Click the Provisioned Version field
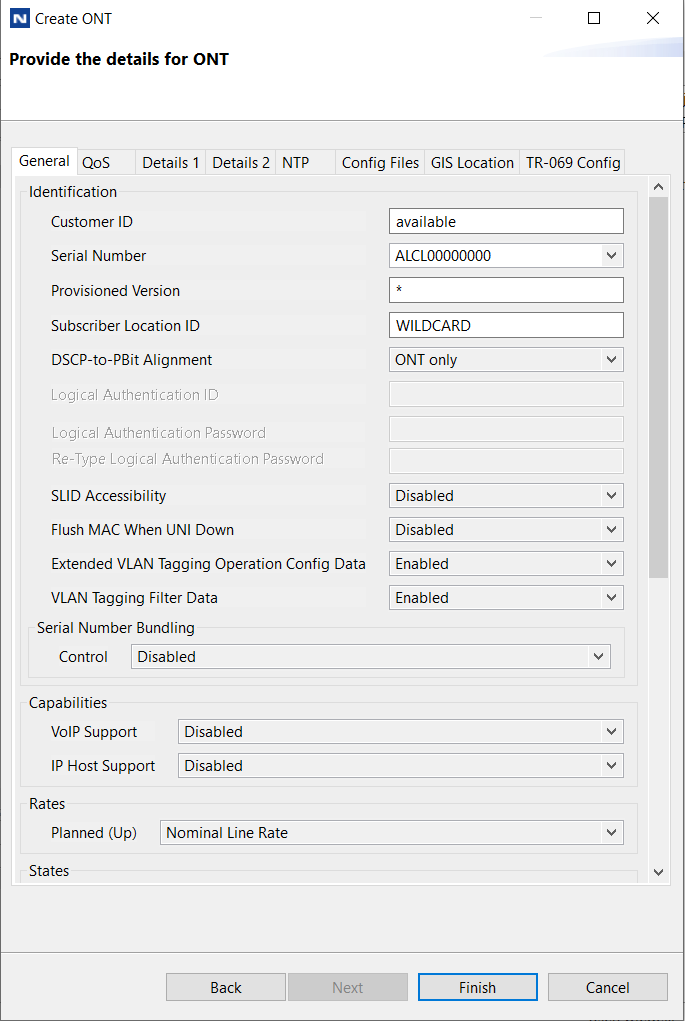This screenshot has width=685, height=1021. coord(506,290)
